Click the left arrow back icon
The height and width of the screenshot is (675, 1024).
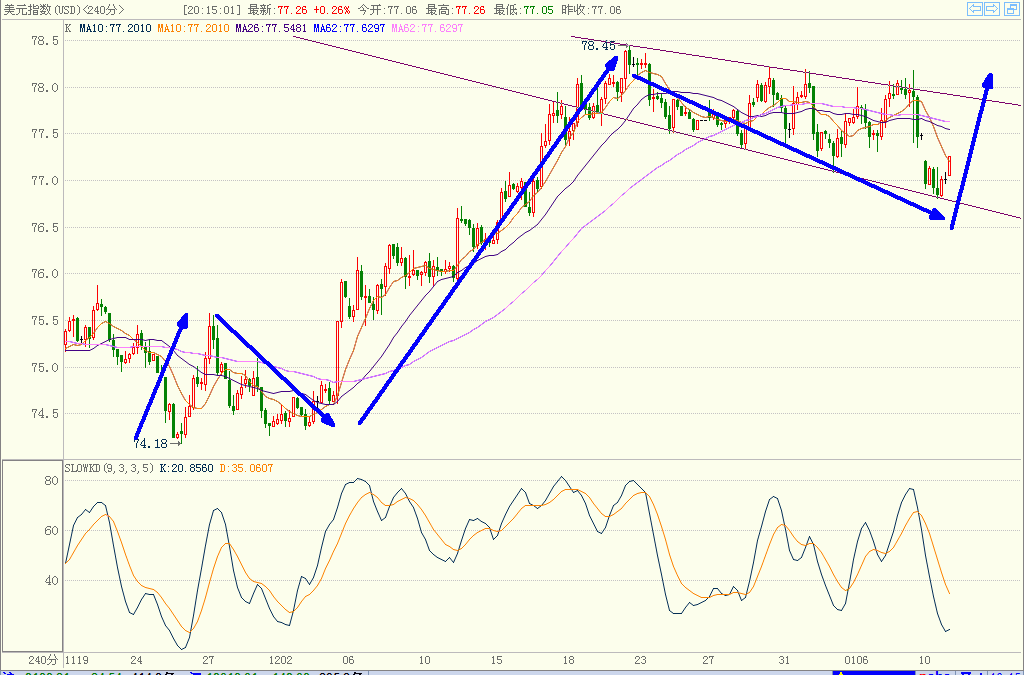coord(974,9)
